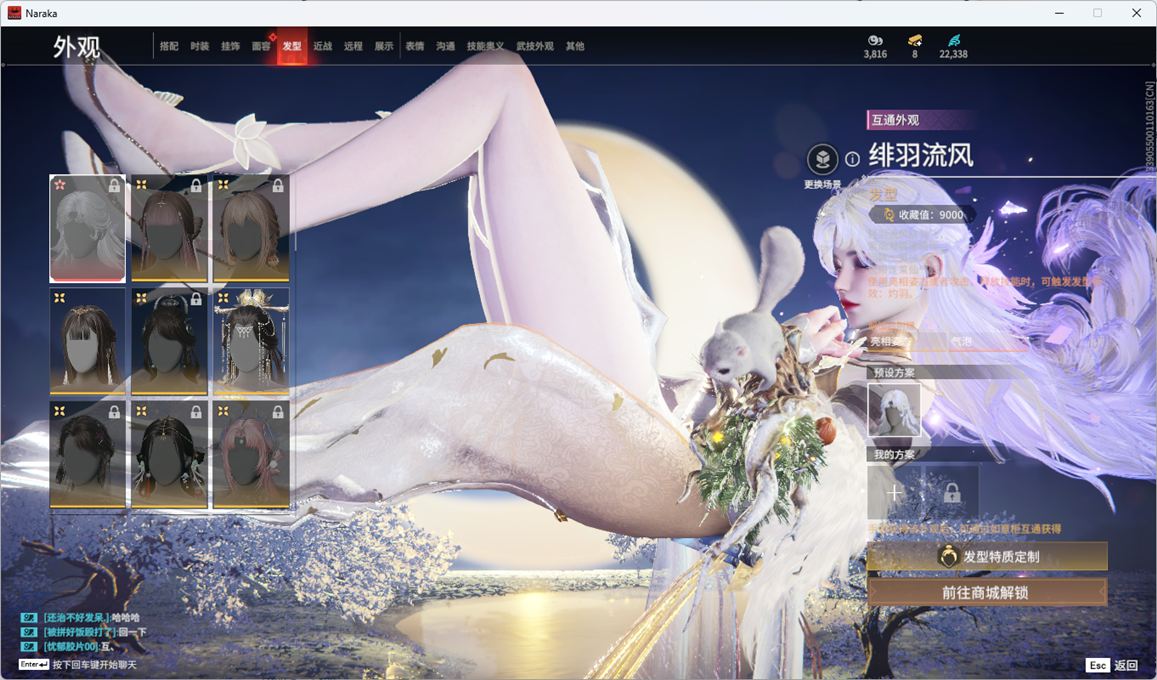
Task: Select the golden crown ornate hairstyle
Action: (251, 341)
